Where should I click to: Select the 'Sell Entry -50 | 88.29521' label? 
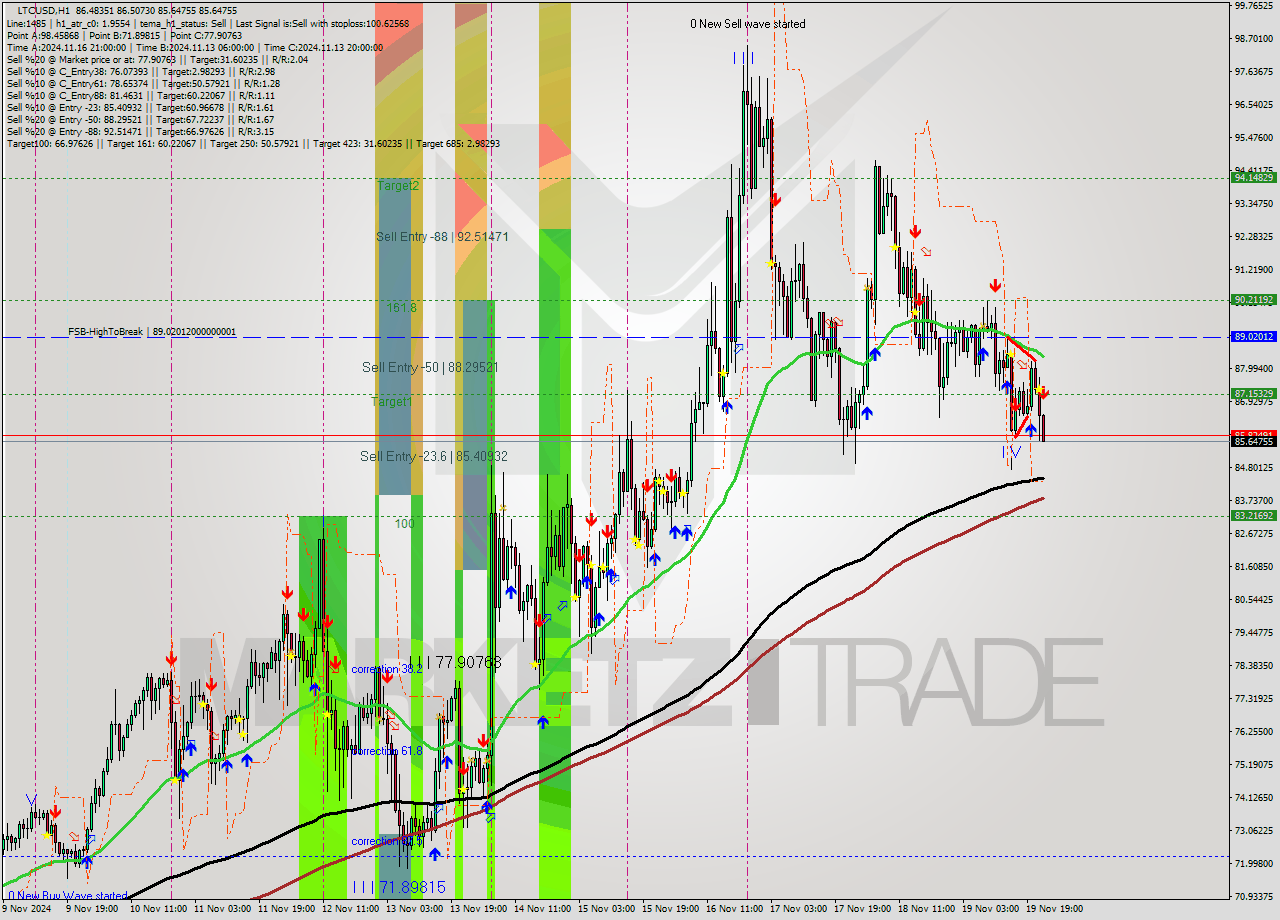[430, 367]
